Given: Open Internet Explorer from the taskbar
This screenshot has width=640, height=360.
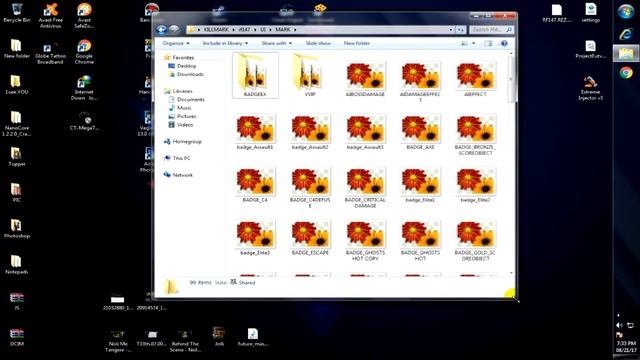Looking at the screenshot, I should pos(626,33).
